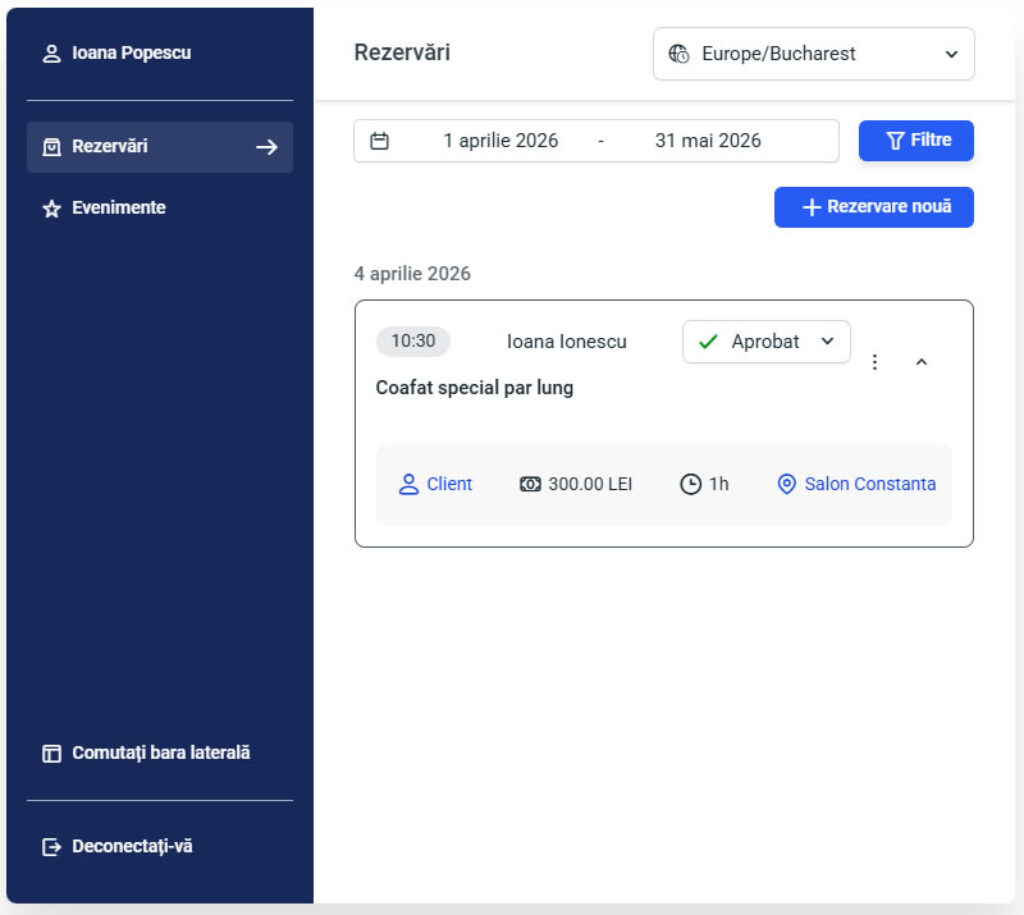Click the Filtre button
The width and height of the screenshot is (1024, 915).
click(916, 141)
